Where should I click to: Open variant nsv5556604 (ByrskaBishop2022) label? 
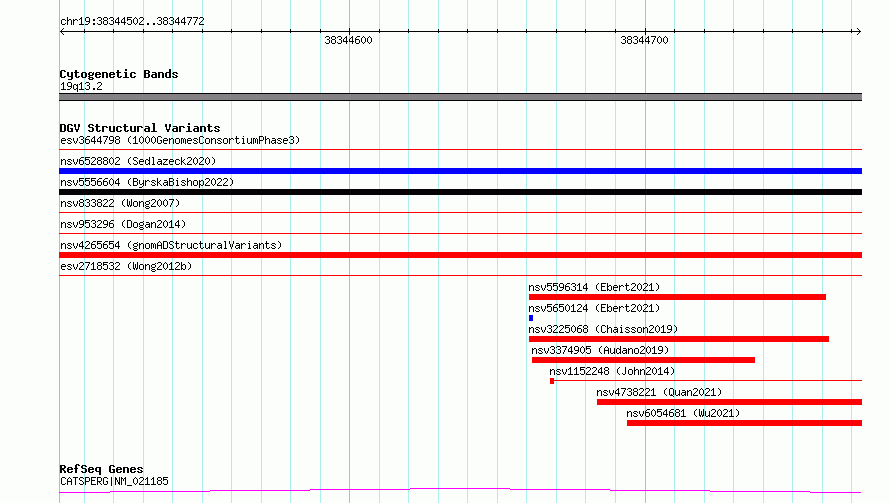[147, 182]
